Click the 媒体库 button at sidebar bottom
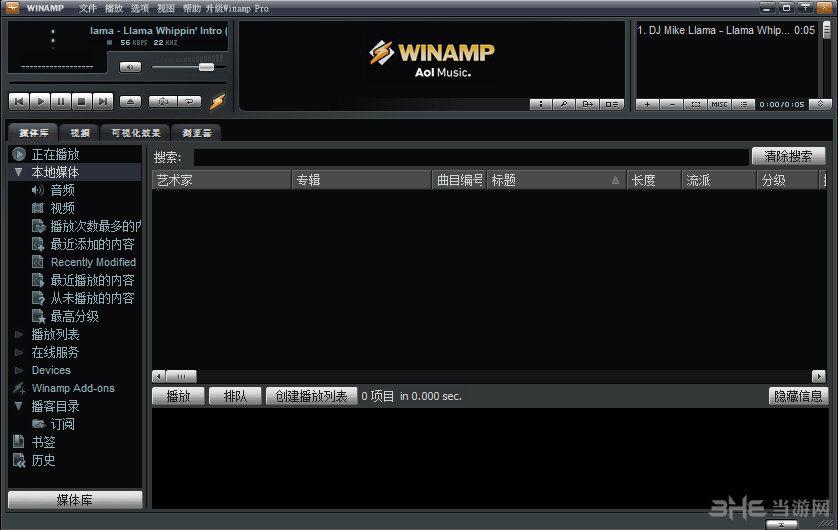838x530 pixels. tap(75, 500)
